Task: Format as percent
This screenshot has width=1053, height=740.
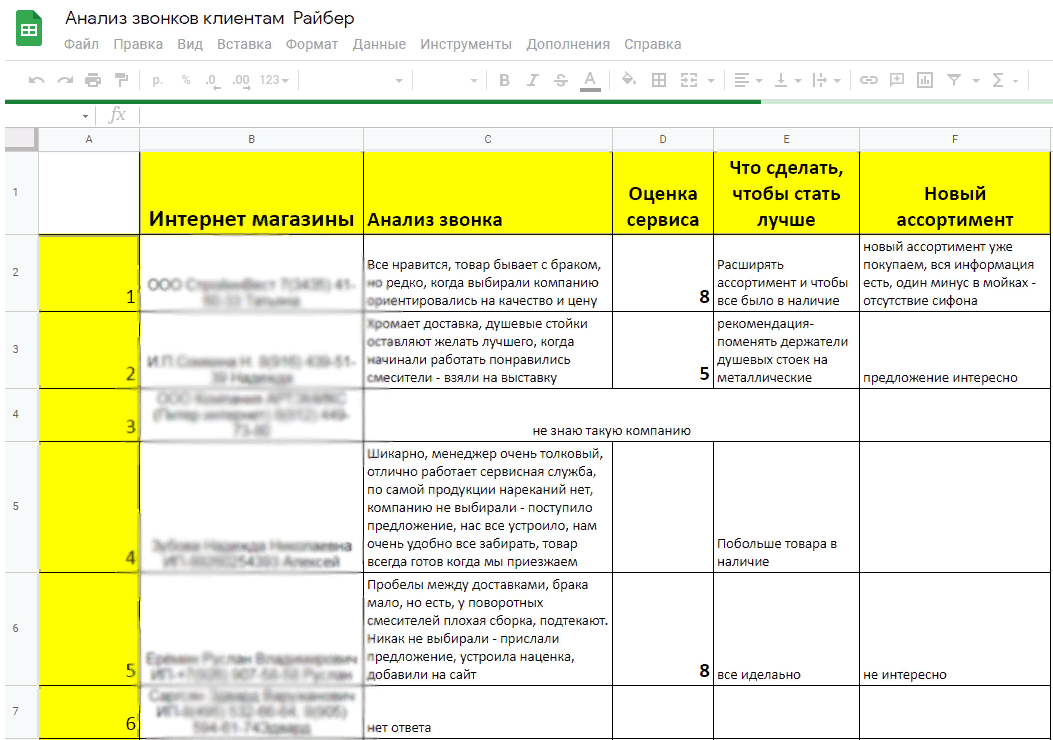Action: coord(186,80)
